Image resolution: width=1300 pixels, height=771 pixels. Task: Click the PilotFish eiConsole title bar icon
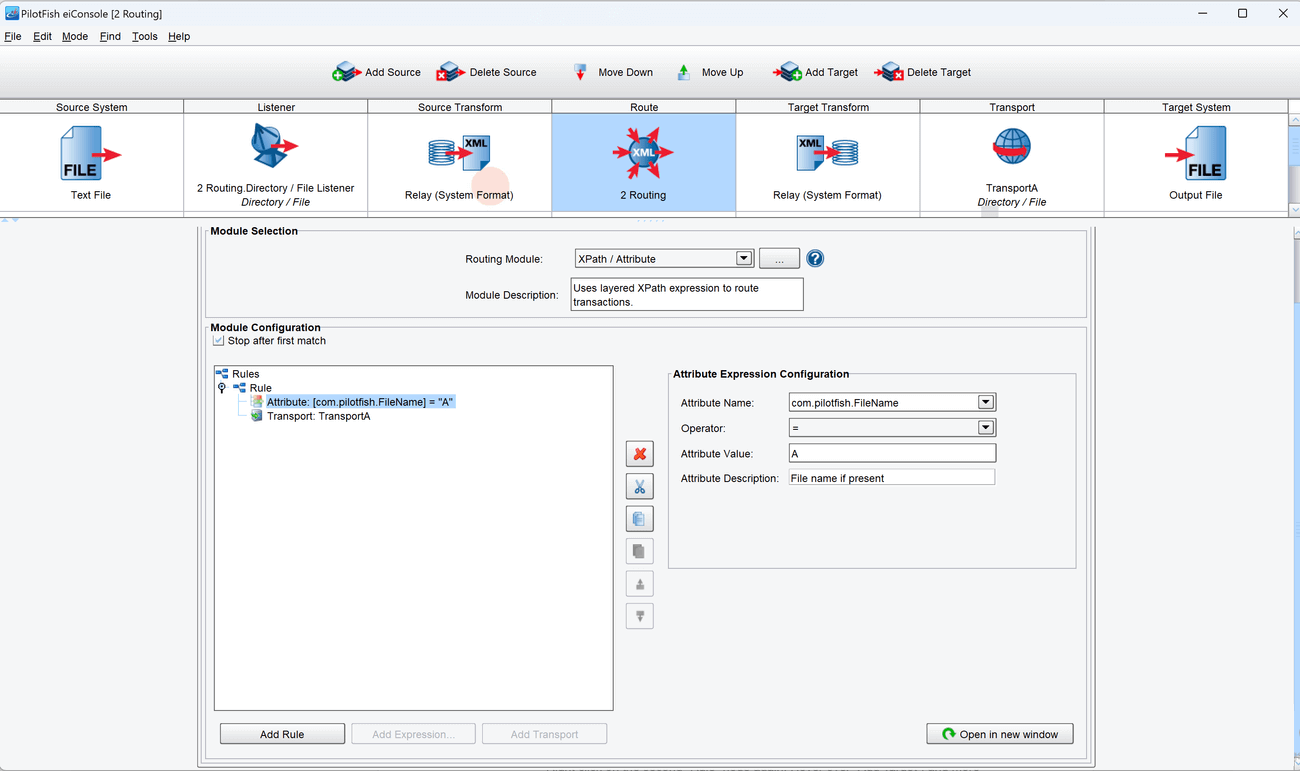coord(11,13)
